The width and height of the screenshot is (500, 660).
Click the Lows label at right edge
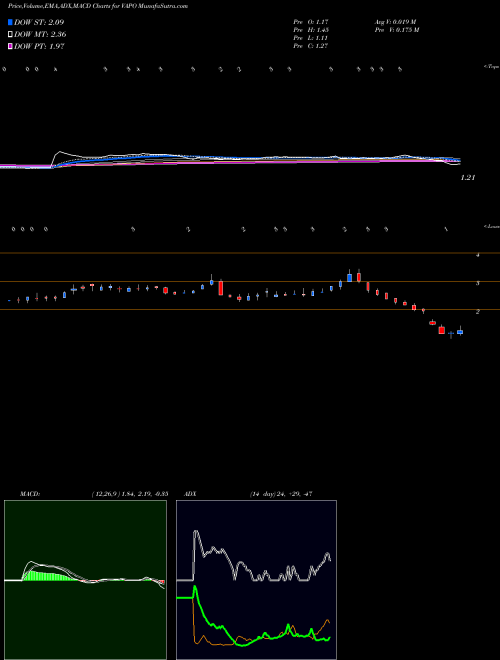pos(492,226)
